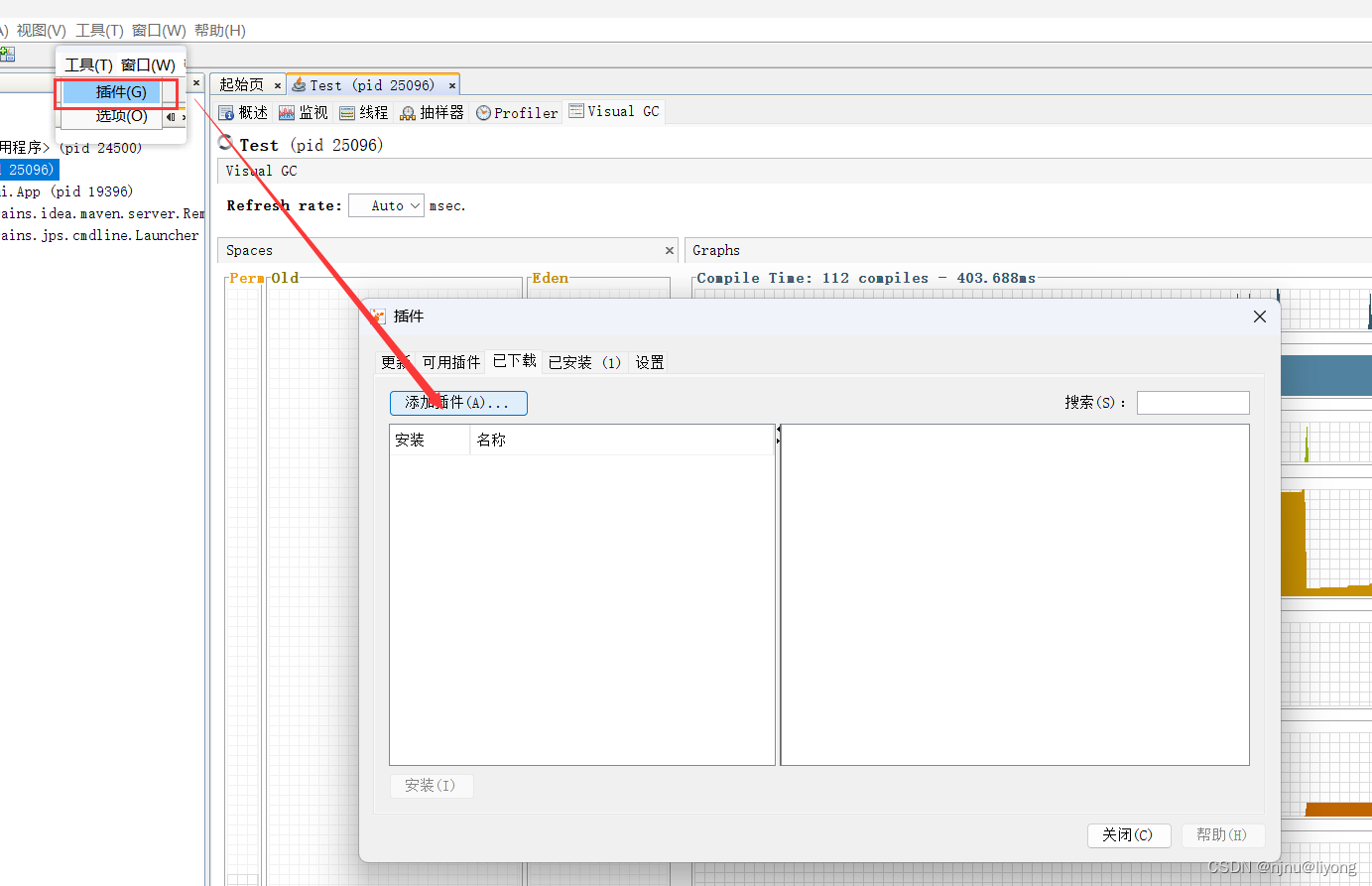Click the 安装 column header
The height and width of the screenshot is (886, 1372).
(430, 440)
